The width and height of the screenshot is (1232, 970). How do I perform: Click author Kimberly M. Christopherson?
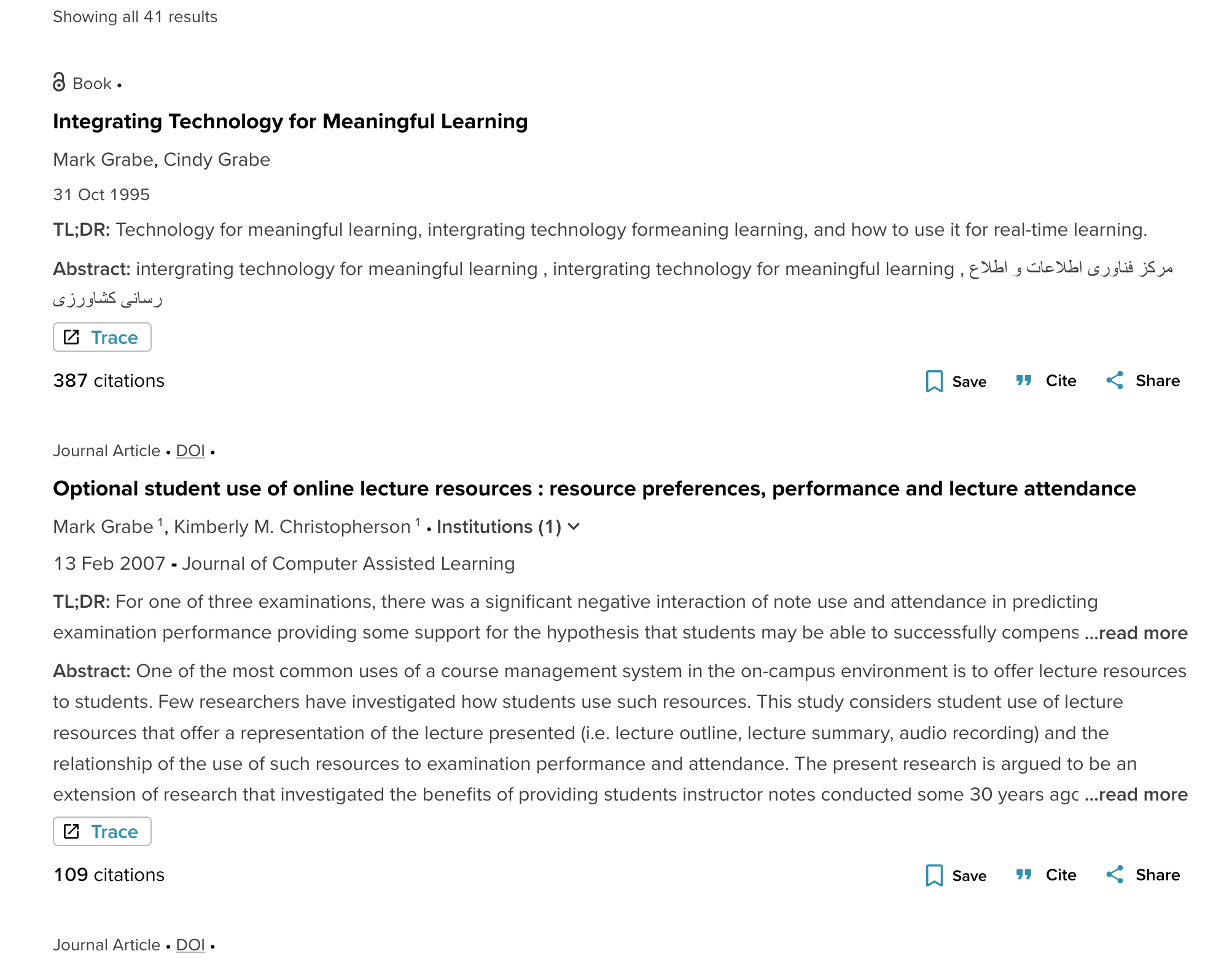click(292, 527)
